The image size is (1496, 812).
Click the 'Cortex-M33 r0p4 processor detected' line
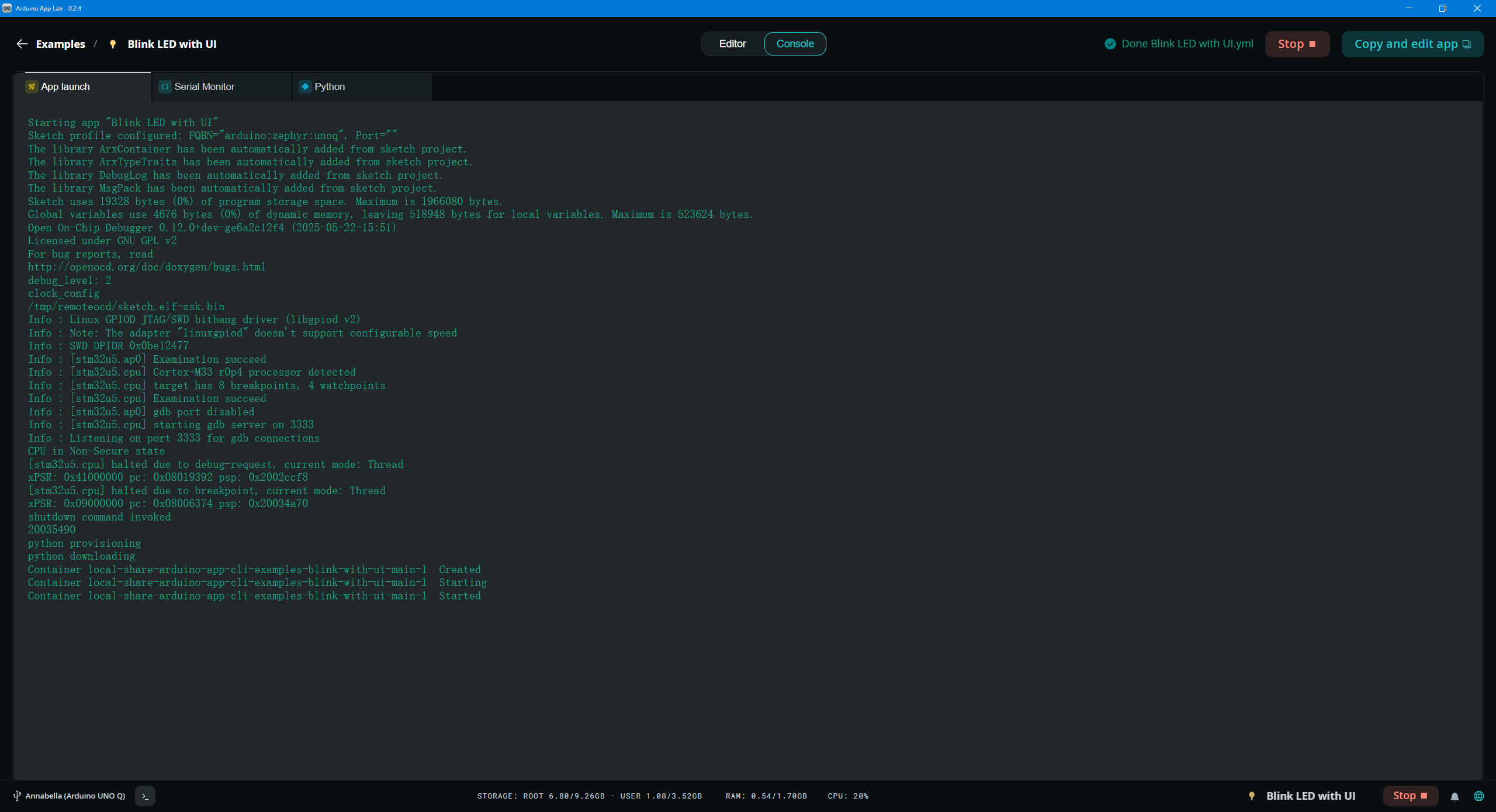[x=192, y=372]
